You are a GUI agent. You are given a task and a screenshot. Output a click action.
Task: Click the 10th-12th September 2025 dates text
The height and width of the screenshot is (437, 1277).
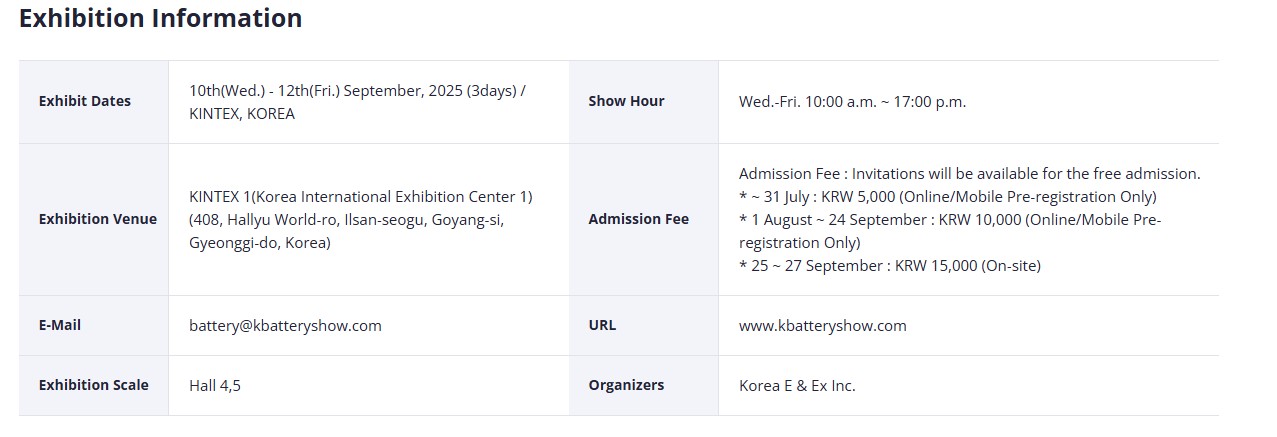[x=358, y=102]
